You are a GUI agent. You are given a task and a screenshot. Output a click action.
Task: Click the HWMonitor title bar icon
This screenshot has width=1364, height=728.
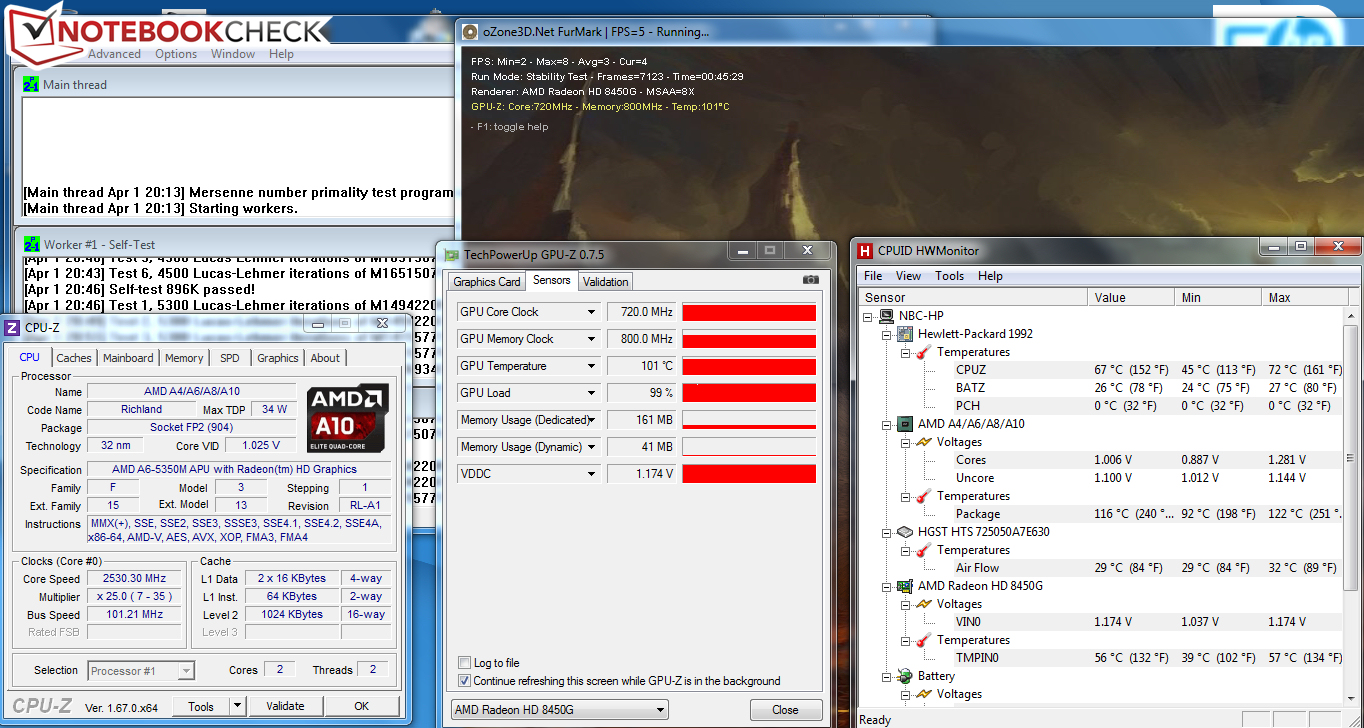point(866,251)
